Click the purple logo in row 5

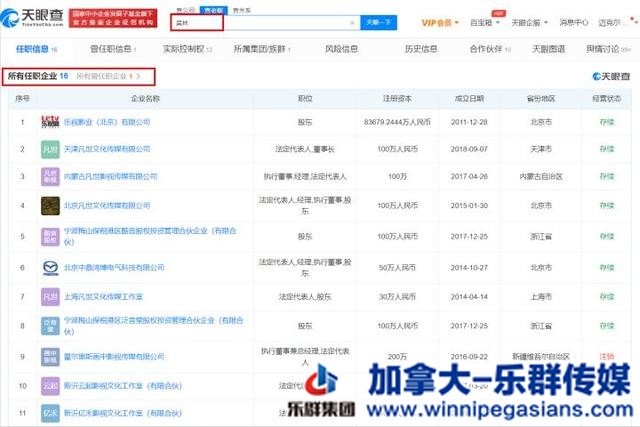pos(50,236)
